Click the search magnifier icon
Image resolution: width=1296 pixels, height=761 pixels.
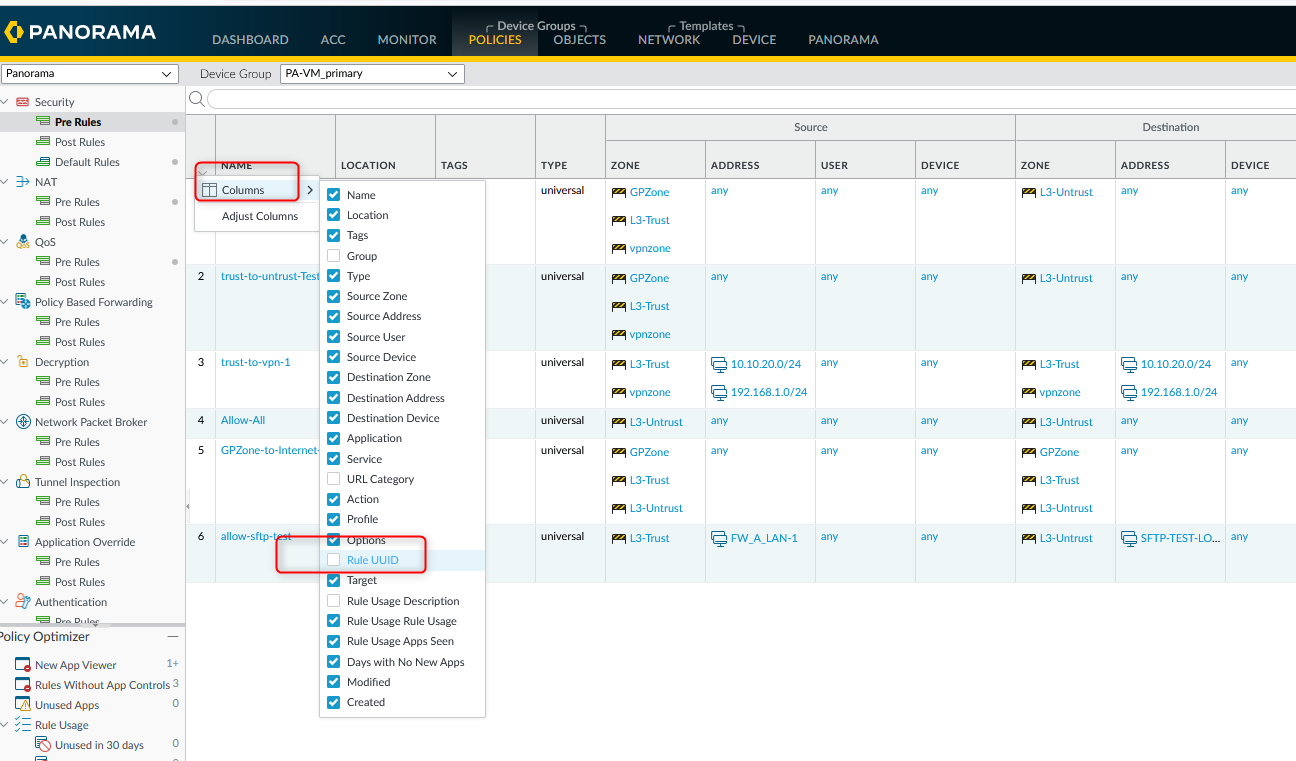(196, 98)
